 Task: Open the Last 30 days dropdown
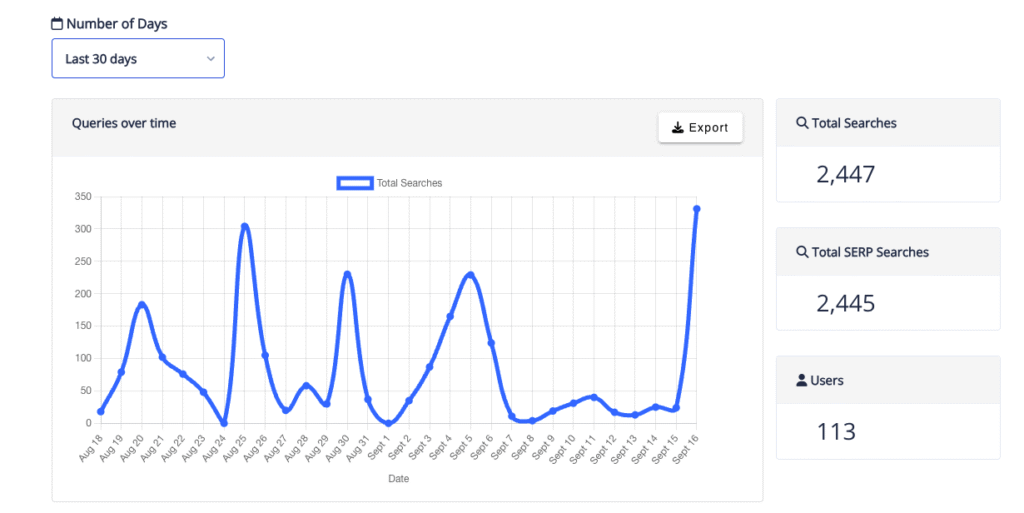(138, 59)
